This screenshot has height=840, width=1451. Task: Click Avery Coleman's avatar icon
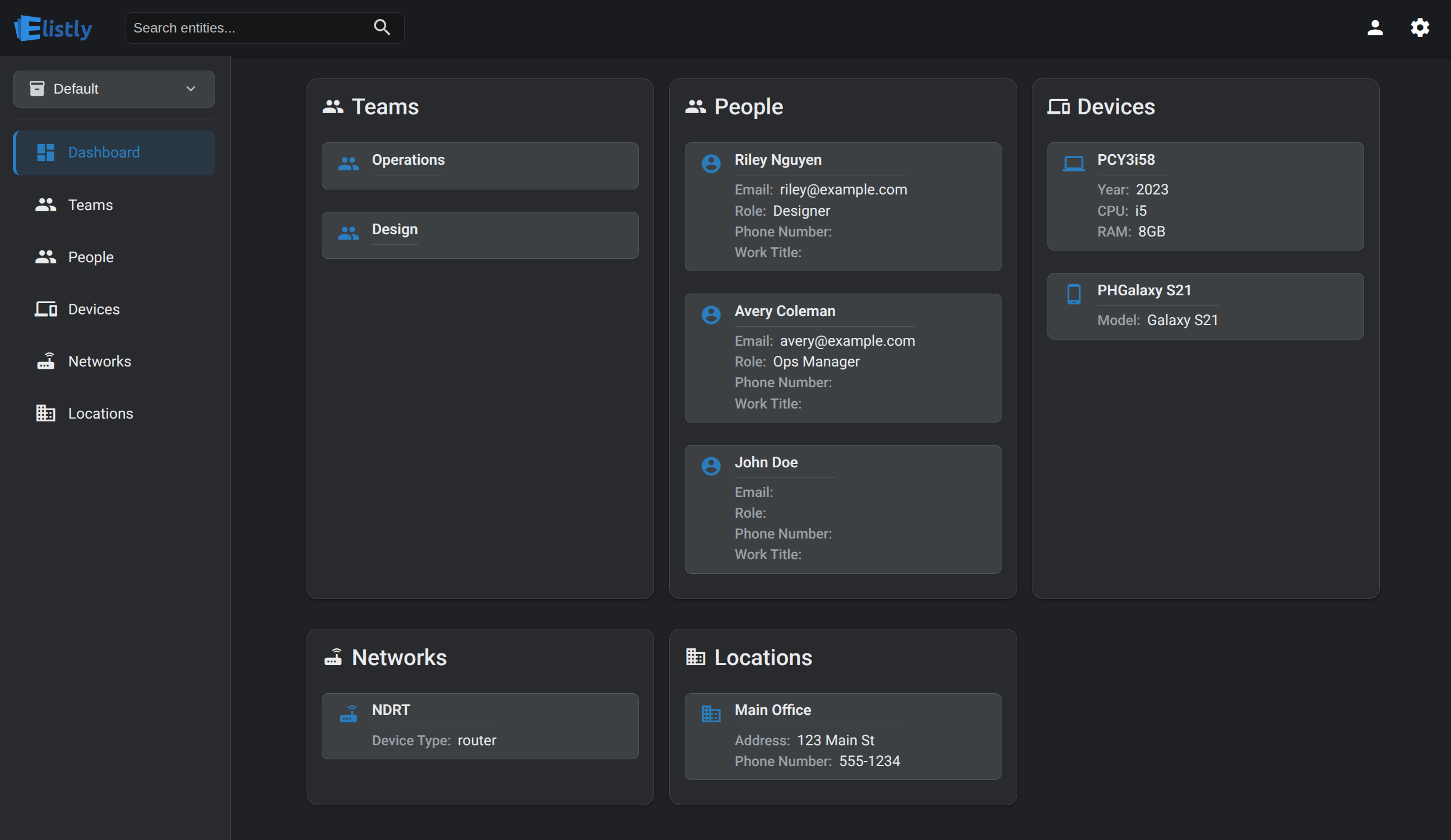click(x=711, y=314)
